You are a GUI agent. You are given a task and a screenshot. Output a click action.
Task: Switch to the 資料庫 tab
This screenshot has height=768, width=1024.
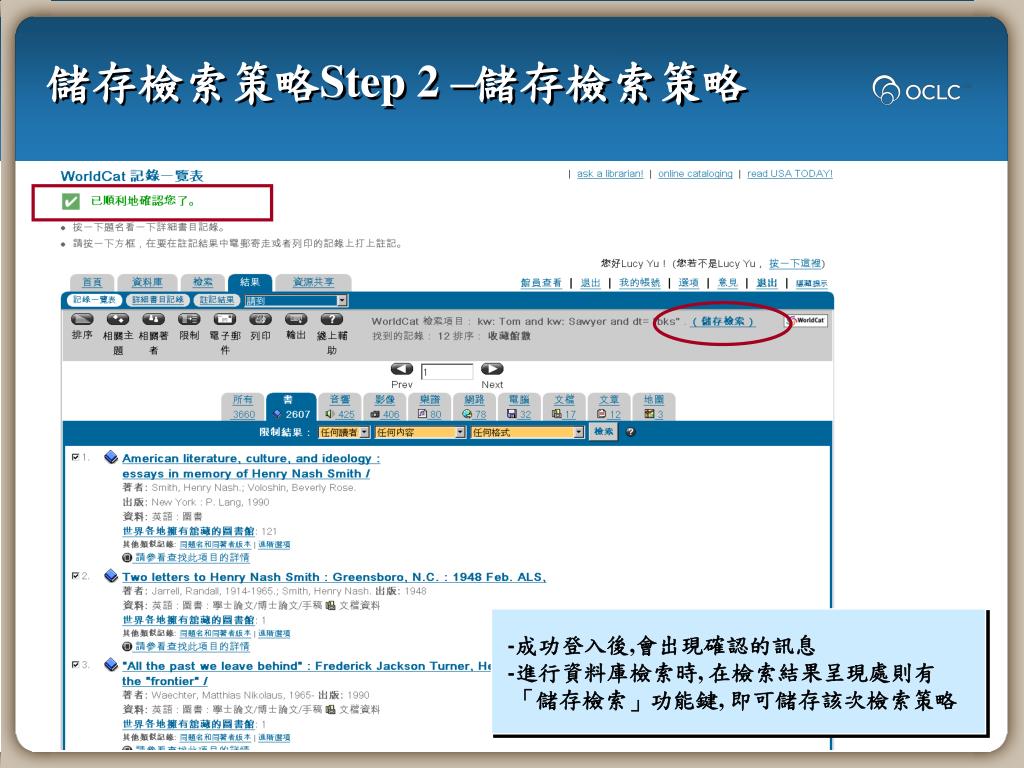coord(147,282)
